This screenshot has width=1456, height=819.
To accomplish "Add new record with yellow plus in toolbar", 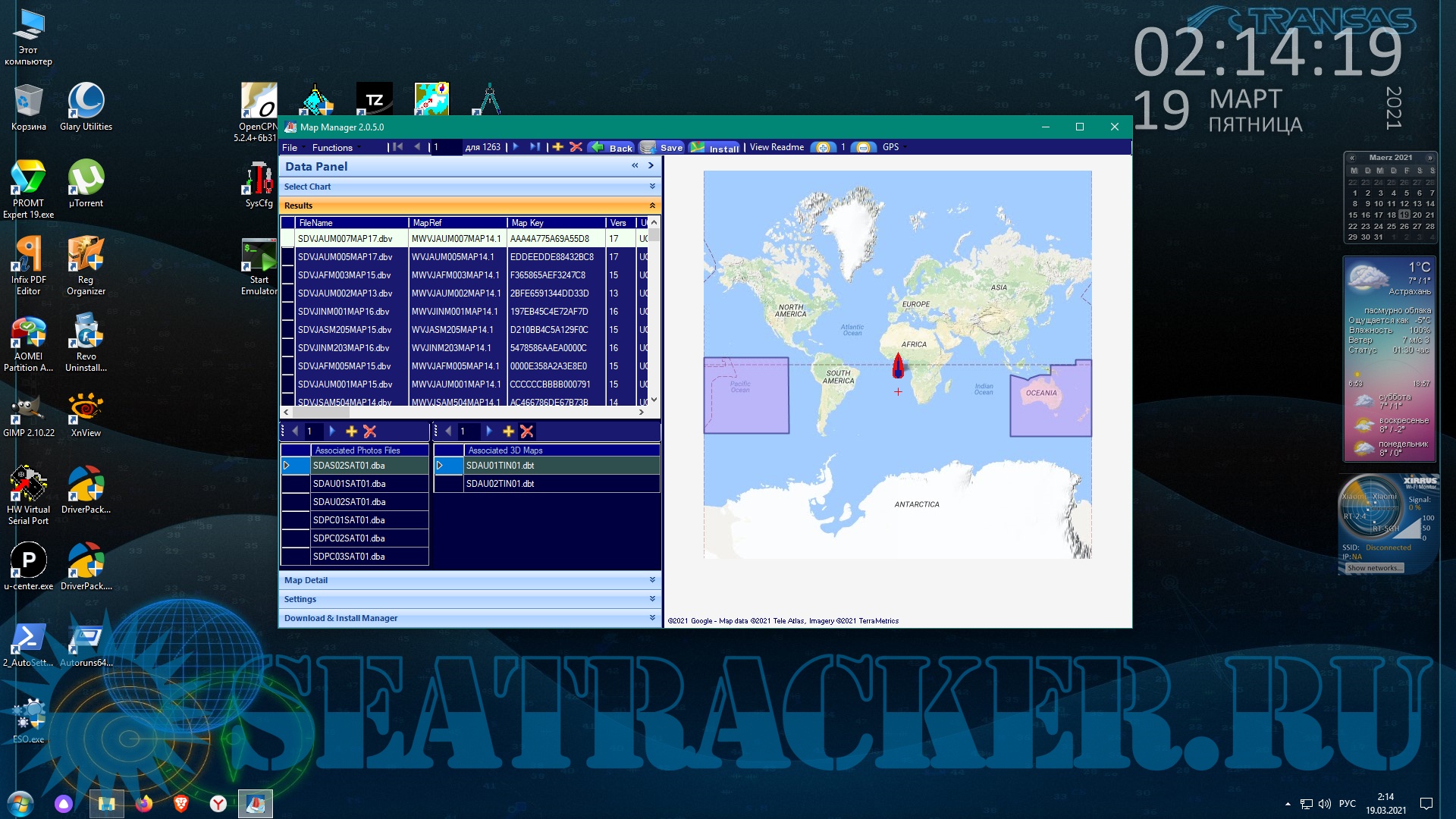I will click(x=558, y=147).
